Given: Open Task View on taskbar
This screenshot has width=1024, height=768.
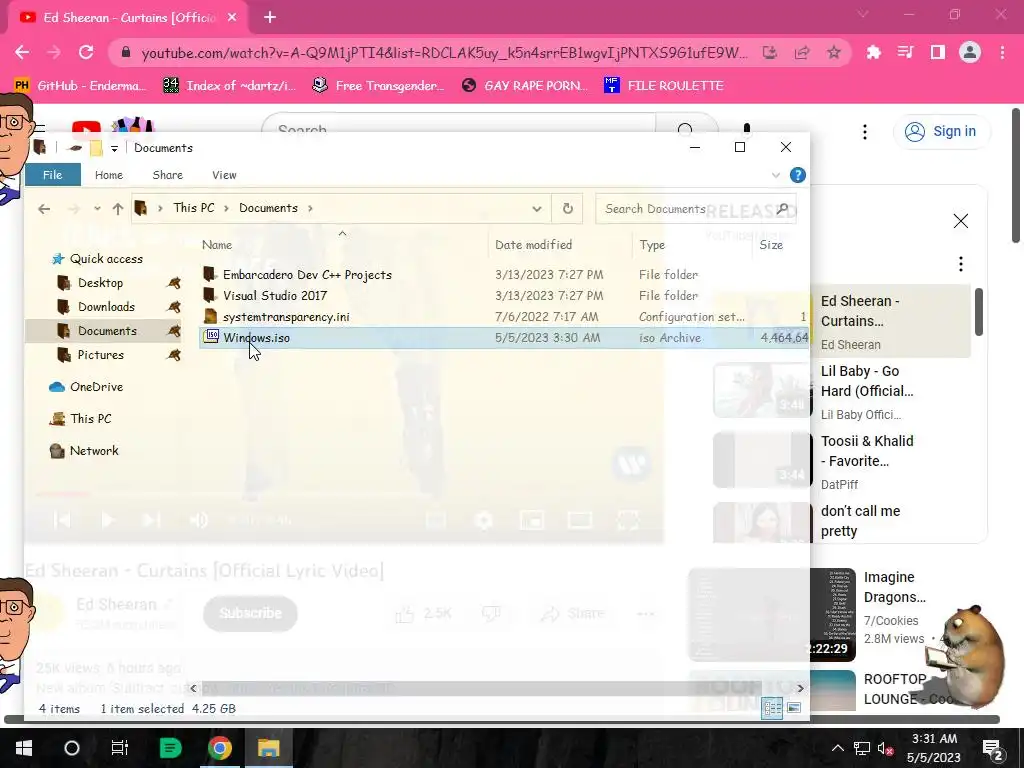Looking at the screenshot, I should (x=120, y=748).
